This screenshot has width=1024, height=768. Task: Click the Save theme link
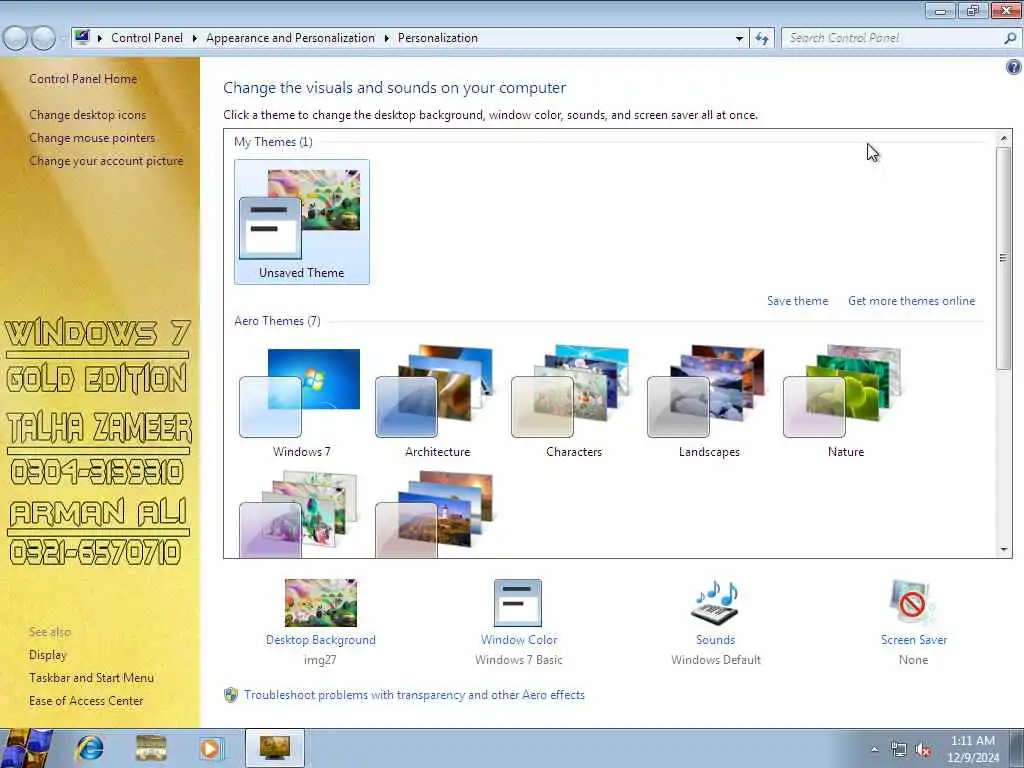797,301
